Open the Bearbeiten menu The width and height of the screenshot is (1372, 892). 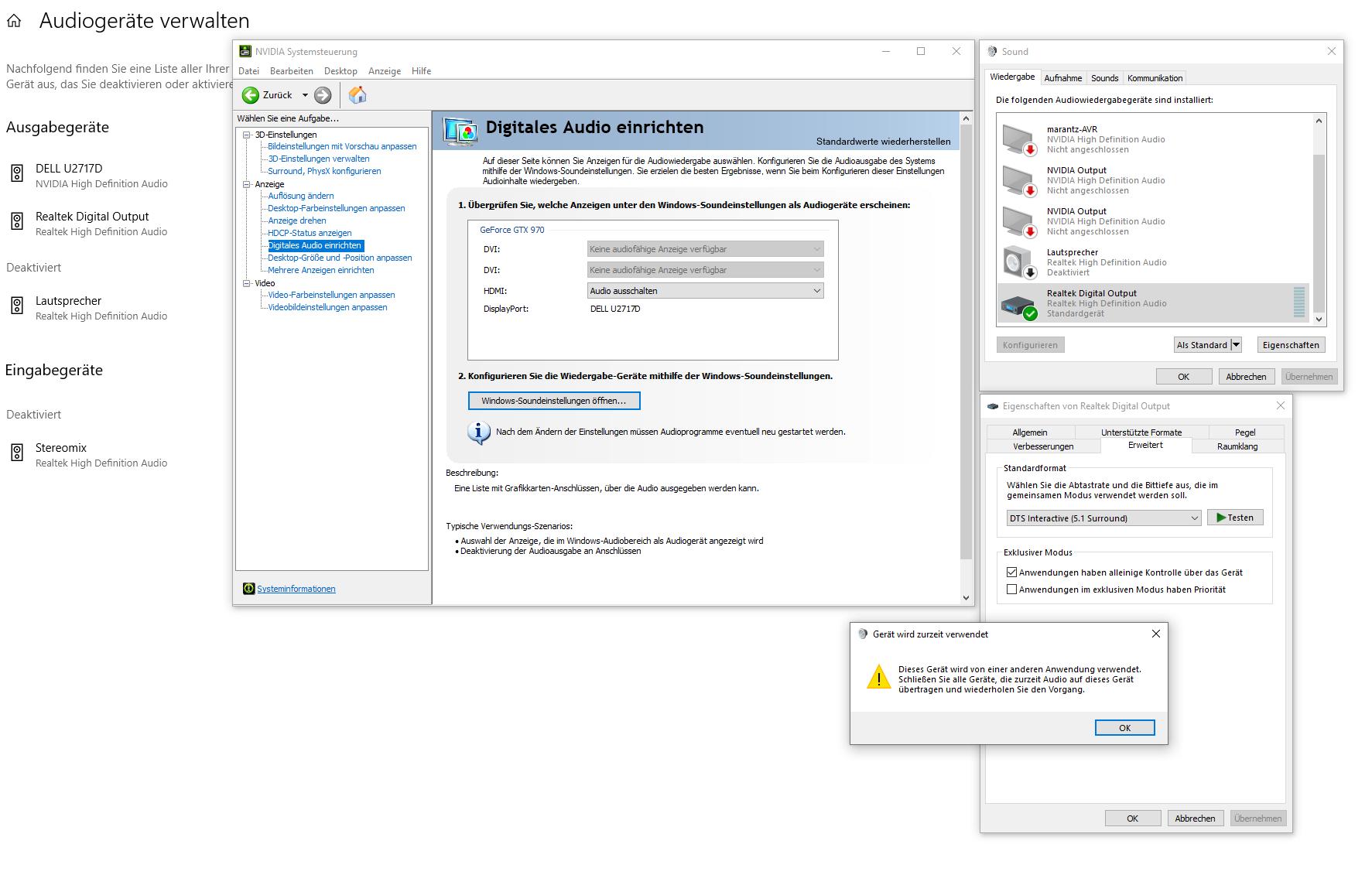pos(292,71)
